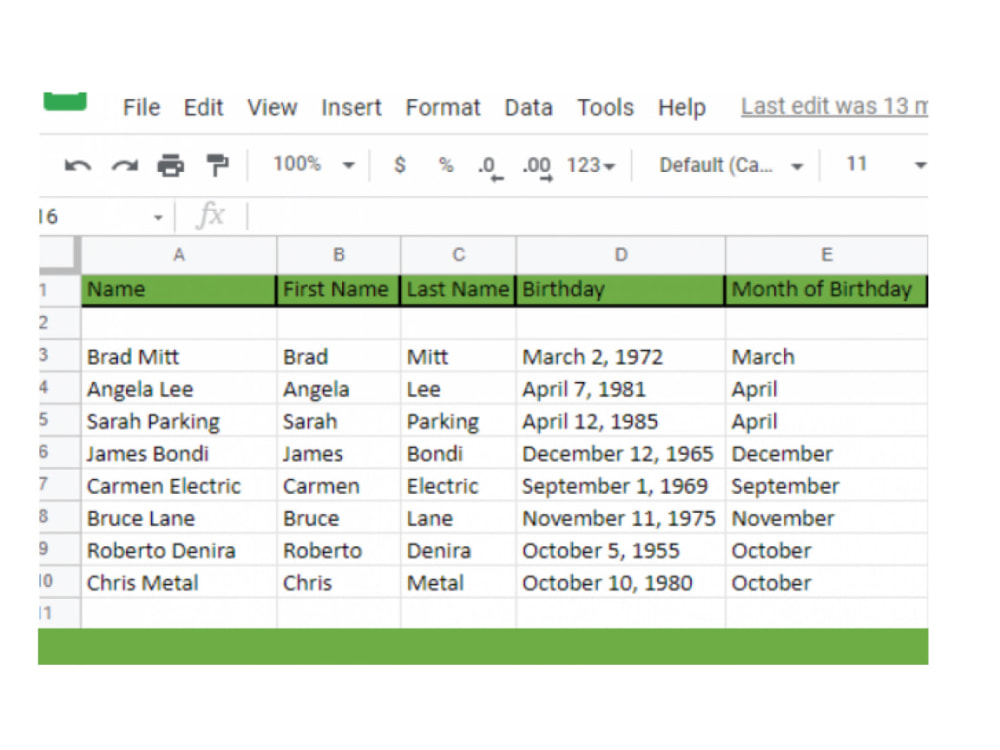Format as currency with $ icon
Screen dimensions: 1000x750
(x=400, y=165)
